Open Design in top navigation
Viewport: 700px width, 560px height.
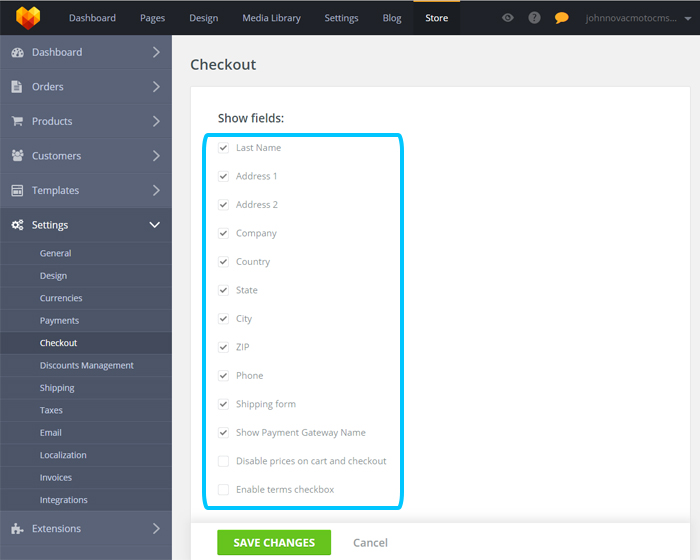pyautogui.click(x=204, y=18)
